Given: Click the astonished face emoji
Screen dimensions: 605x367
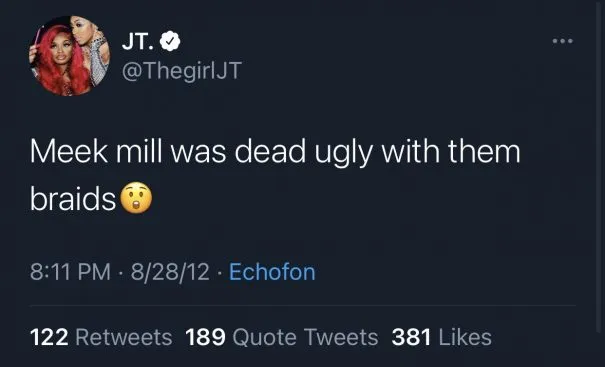Looking at the screenshot, I should [136, 199].
